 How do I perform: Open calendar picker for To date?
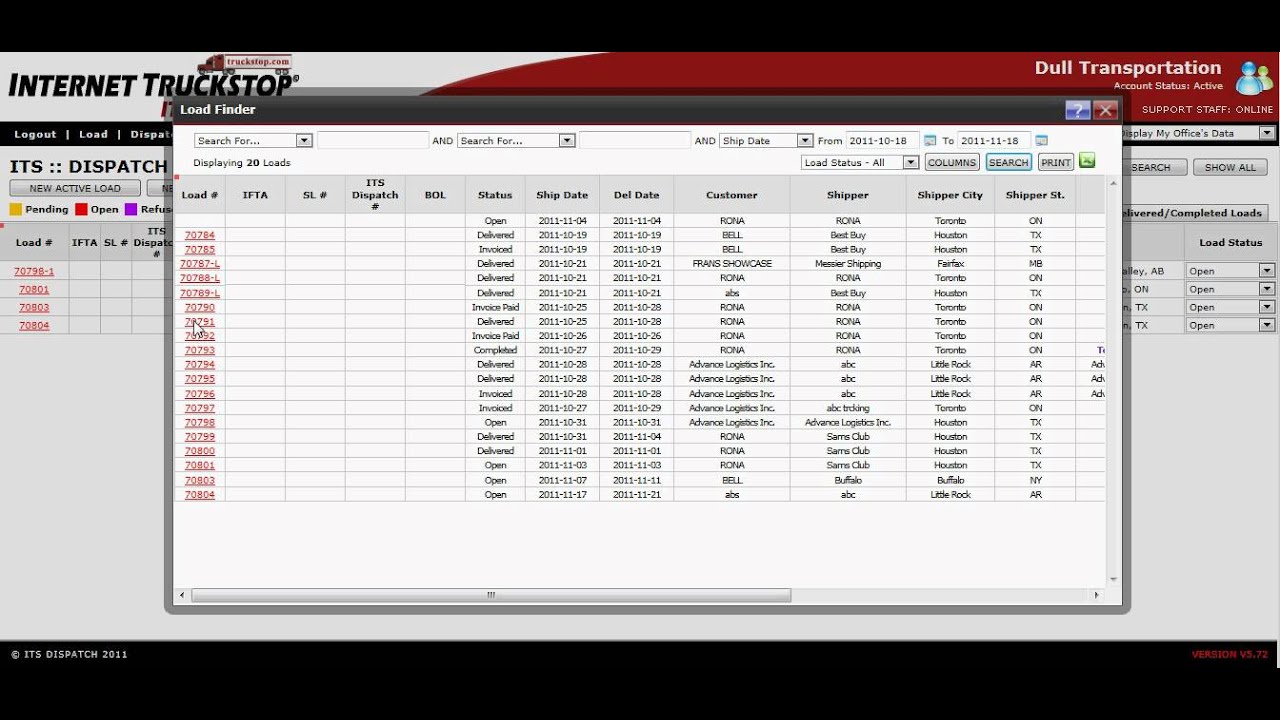click(1041, 141)
